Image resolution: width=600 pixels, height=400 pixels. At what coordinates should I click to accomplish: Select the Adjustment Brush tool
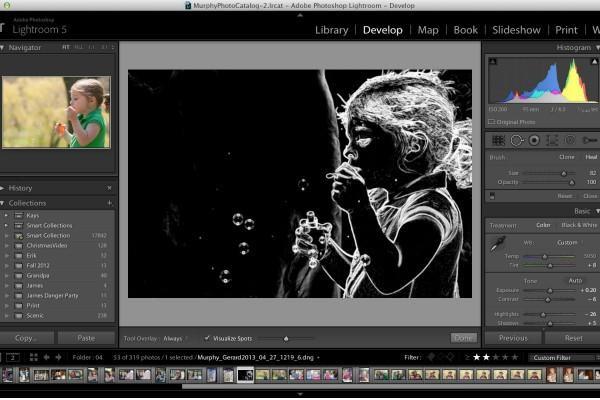point(590,140)
